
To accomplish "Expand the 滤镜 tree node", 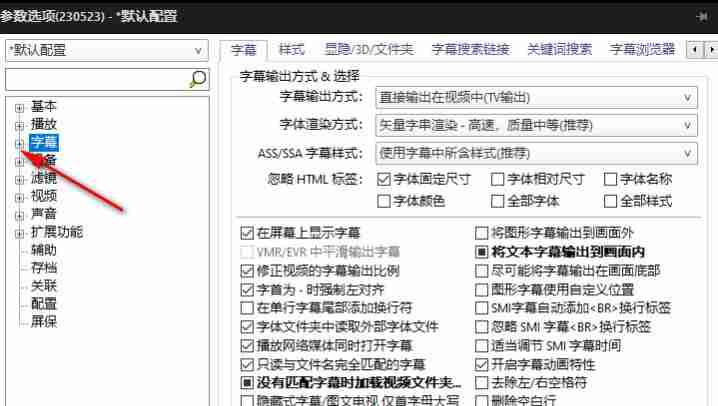I will coord(19,180).
